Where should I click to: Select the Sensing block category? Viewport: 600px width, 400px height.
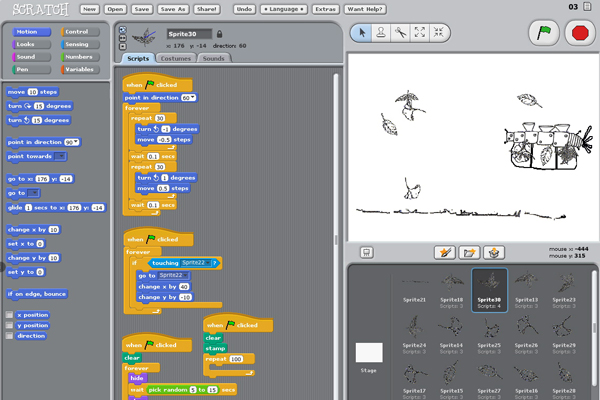click(x=80, y=44)
